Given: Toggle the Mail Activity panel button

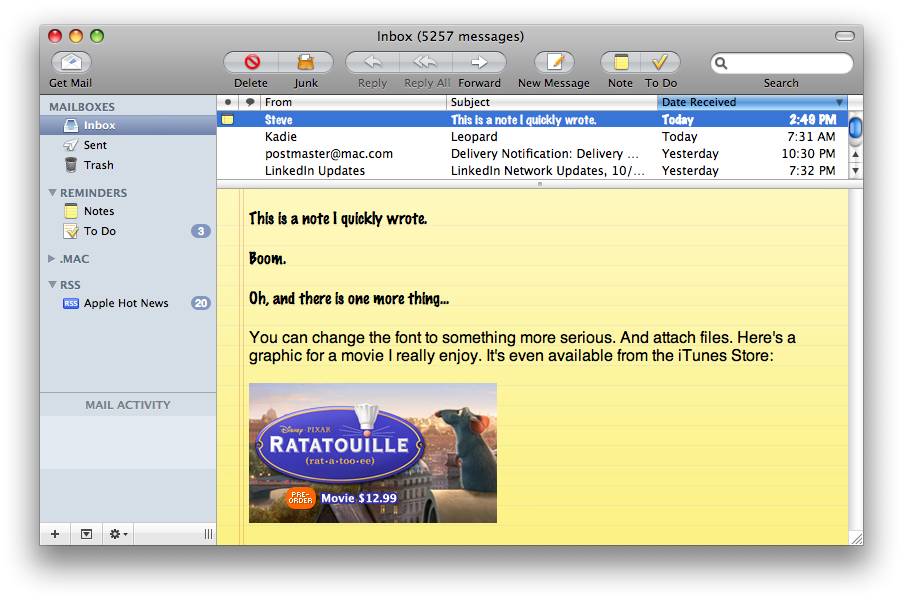Looking at the screenshot, I should [86, 534].
